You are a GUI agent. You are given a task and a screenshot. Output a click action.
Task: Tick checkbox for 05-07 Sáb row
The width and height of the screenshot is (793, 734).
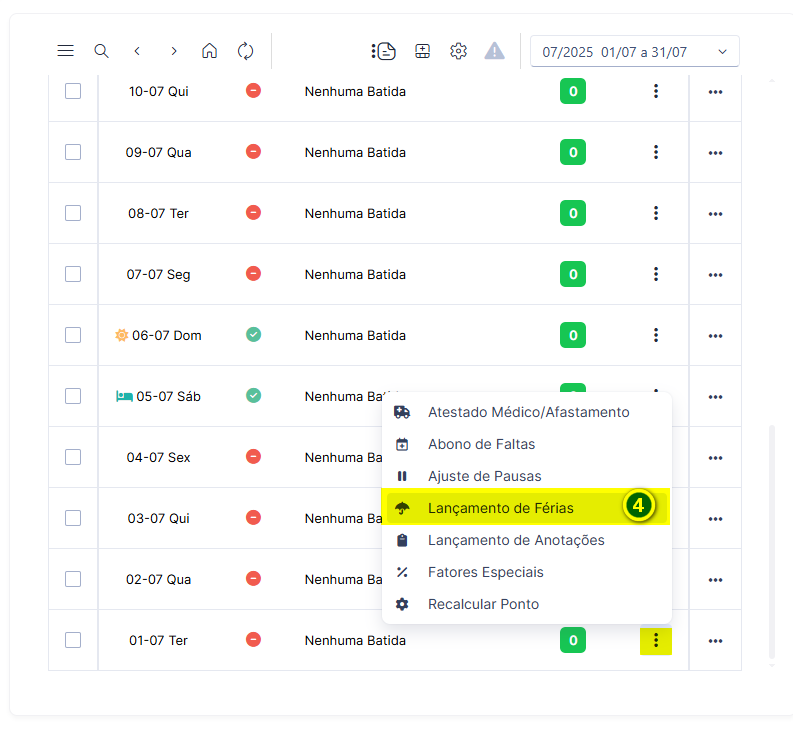[73, 396]
